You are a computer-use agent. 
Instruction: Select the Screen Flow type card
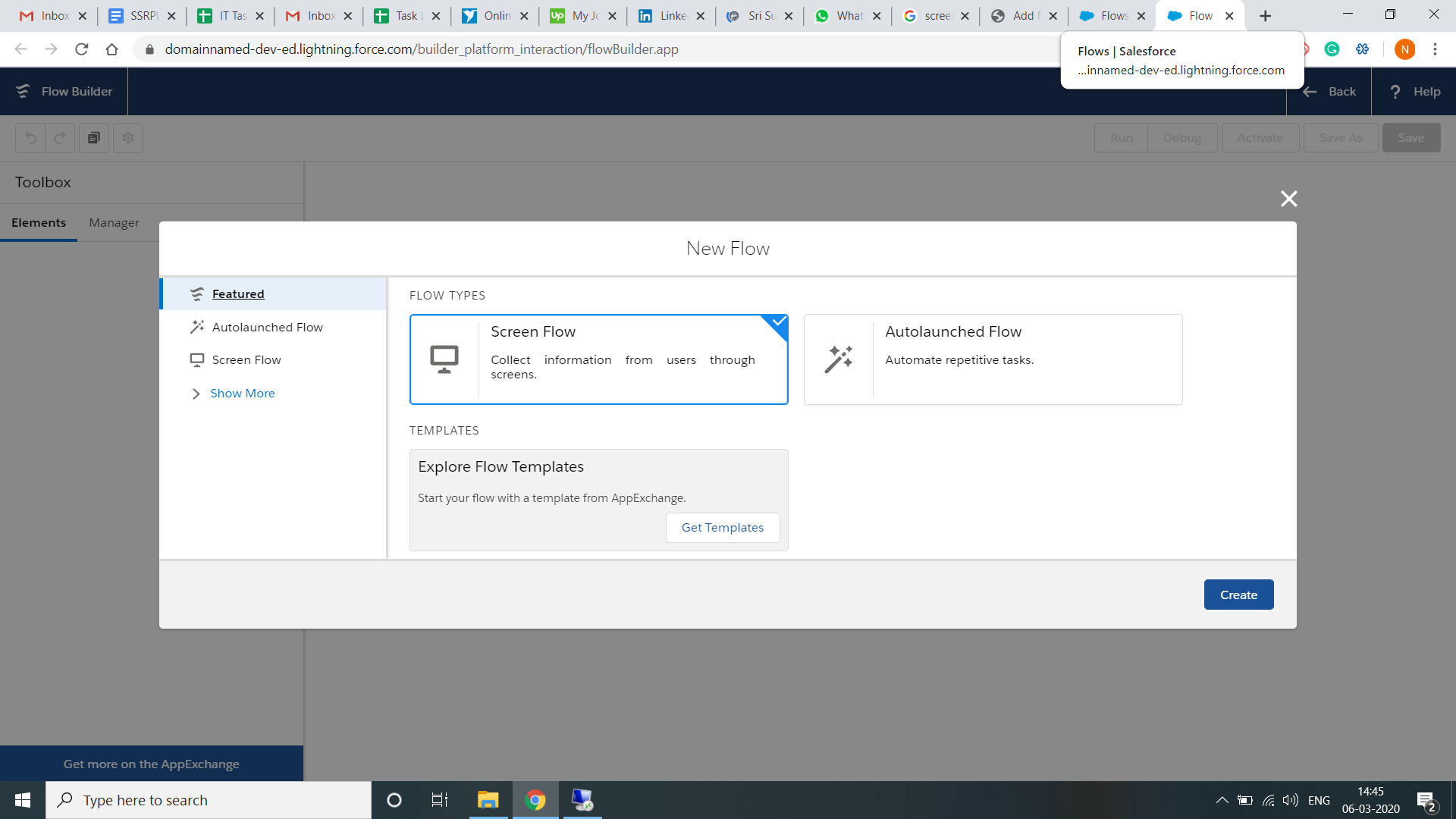(598, 359)
